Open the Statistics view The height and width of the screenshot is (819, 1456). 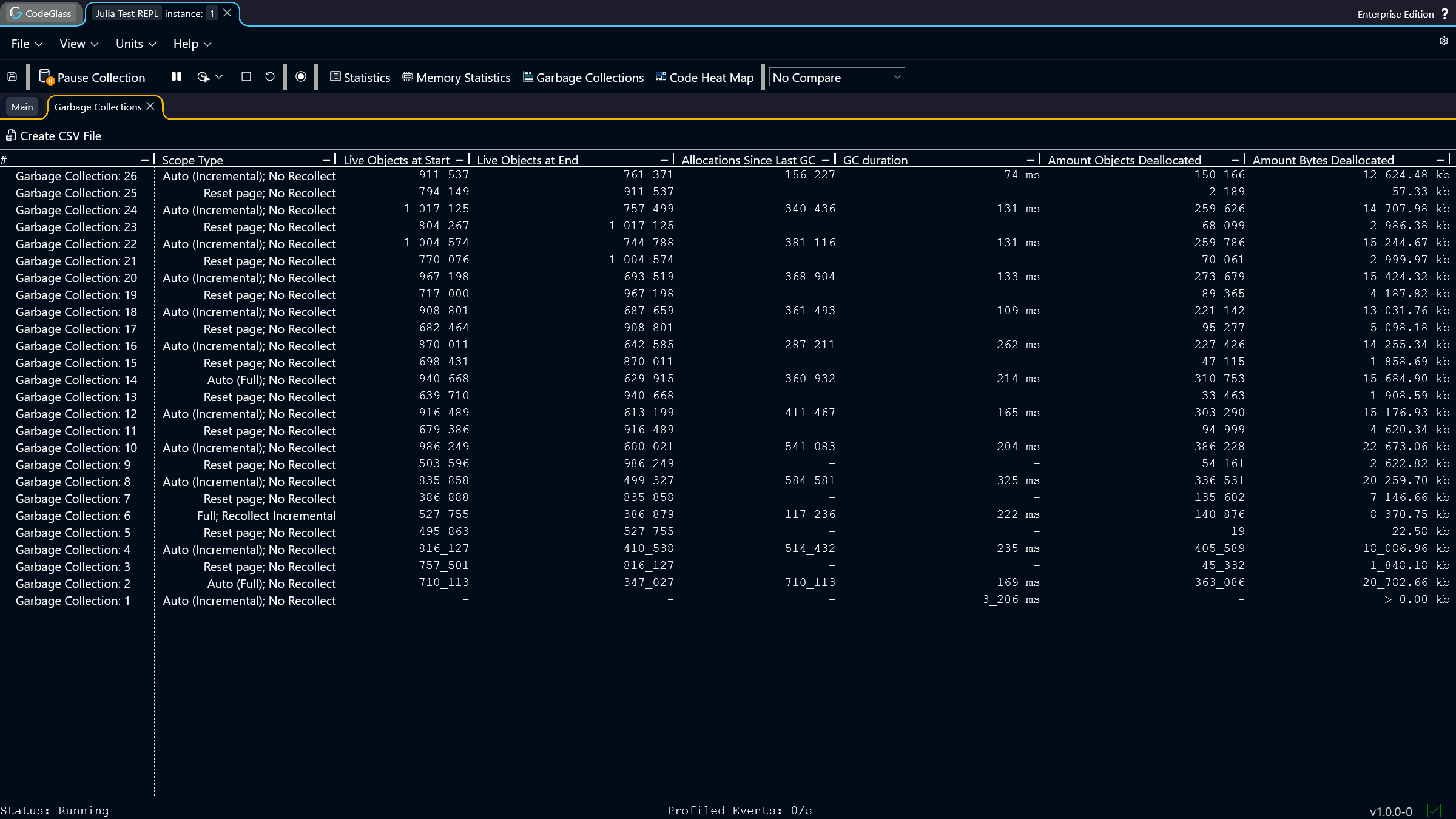tap(360, 77)
